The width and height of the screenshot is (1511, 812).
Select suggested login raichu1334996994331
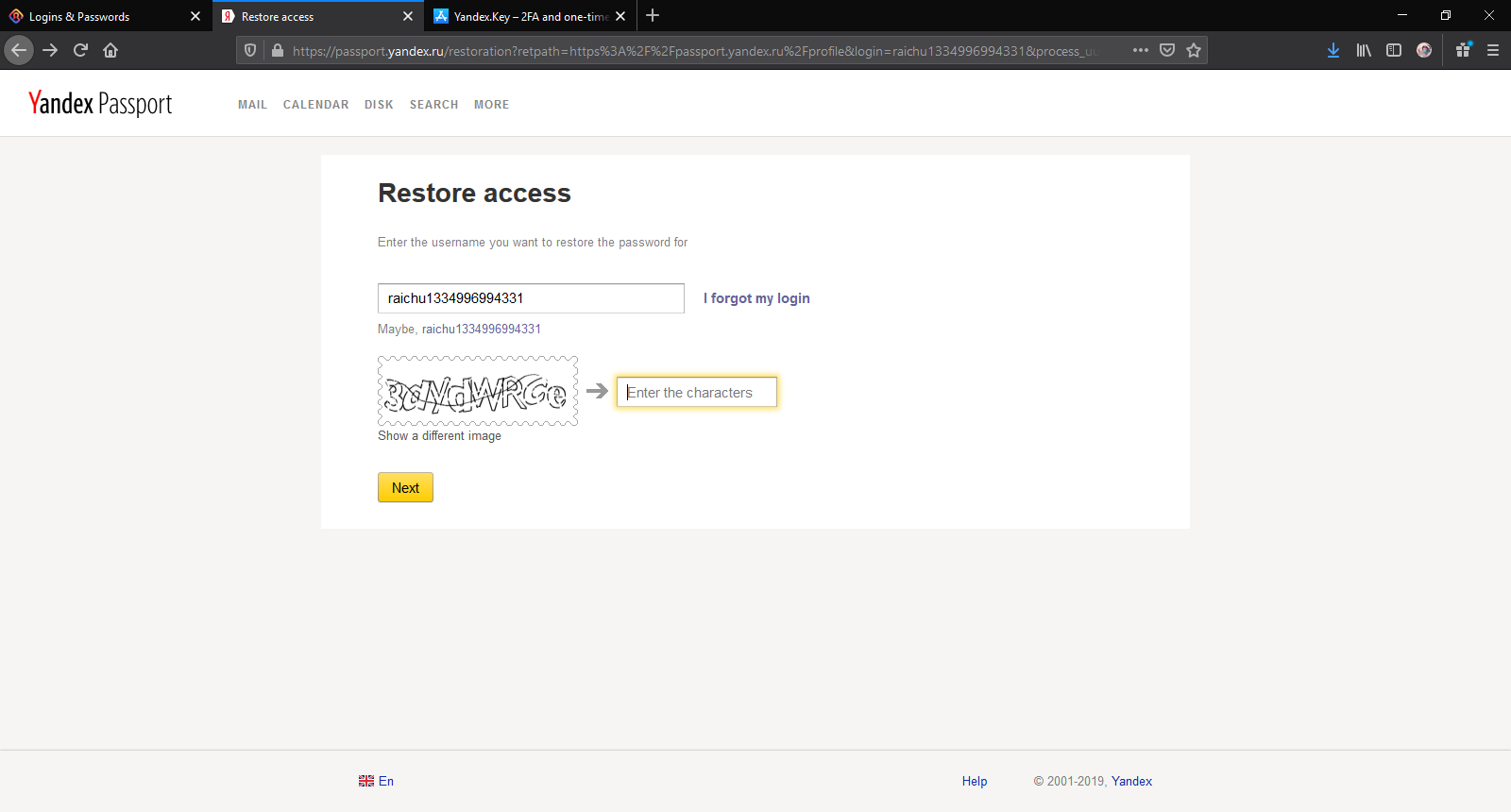click(x=482, y=329)
